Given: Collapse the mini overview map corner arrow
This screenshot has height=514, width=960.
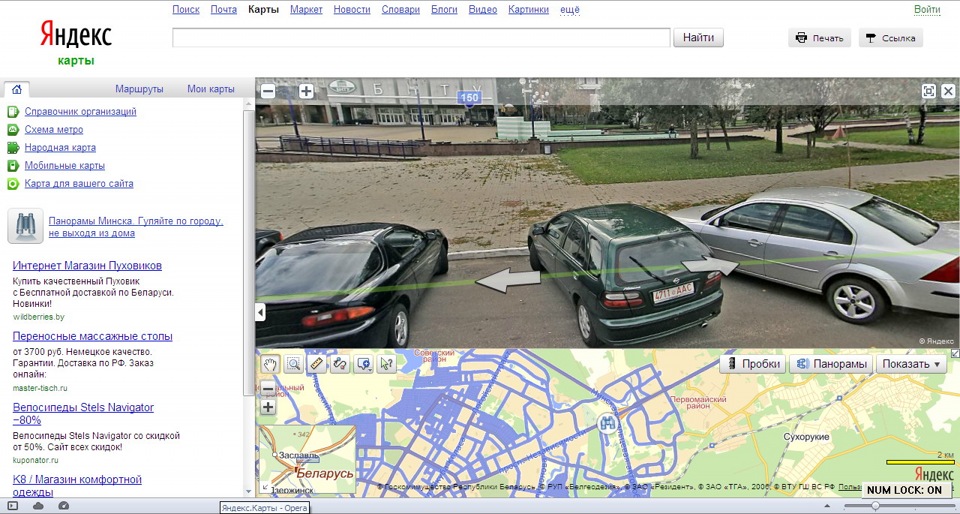Looking at the screenshot, I should pos(265,488).
